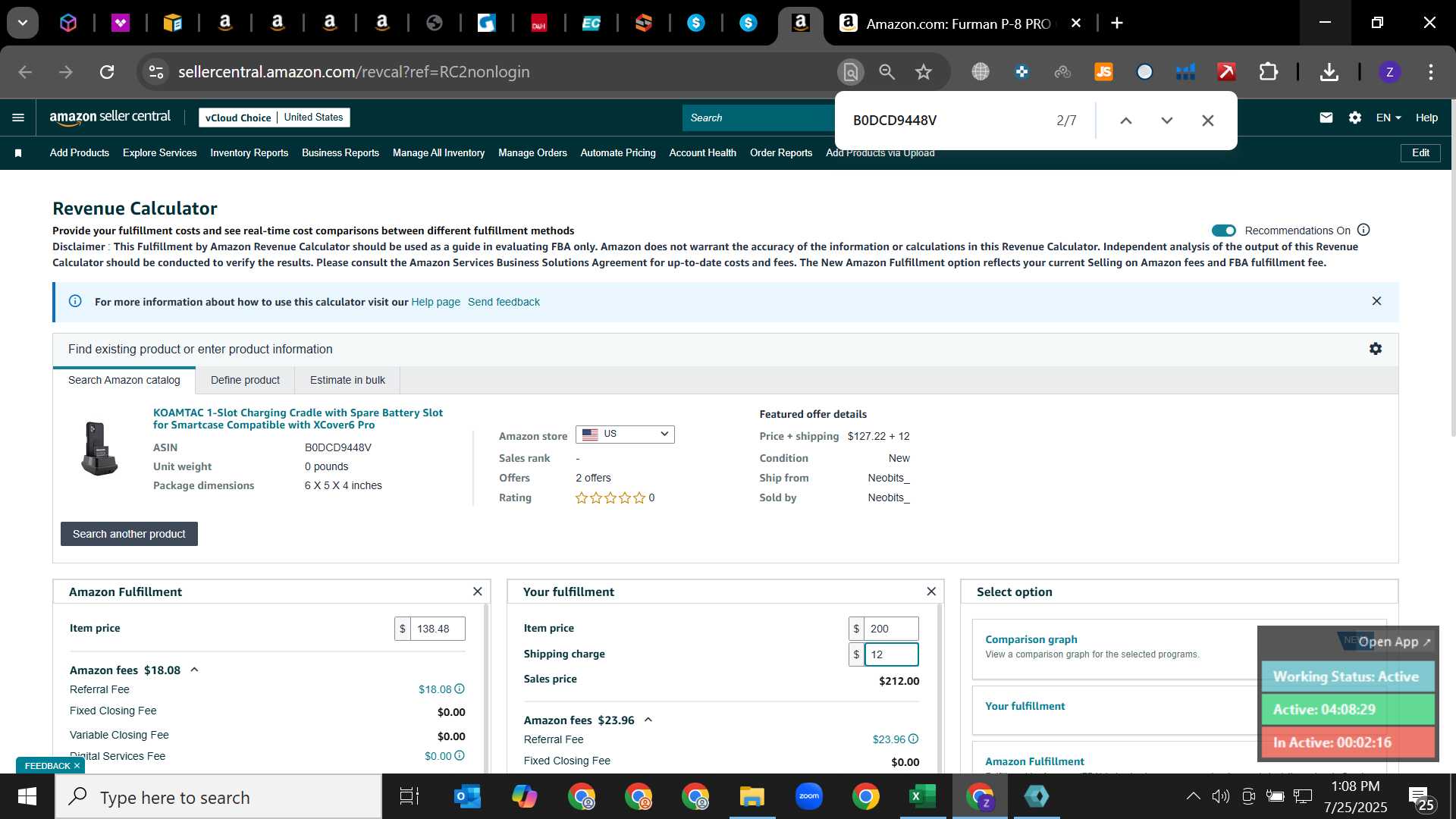Click Your fulfillment item price field
Image resolution: width=1456 pixels, height=819 pixels.
891,629
